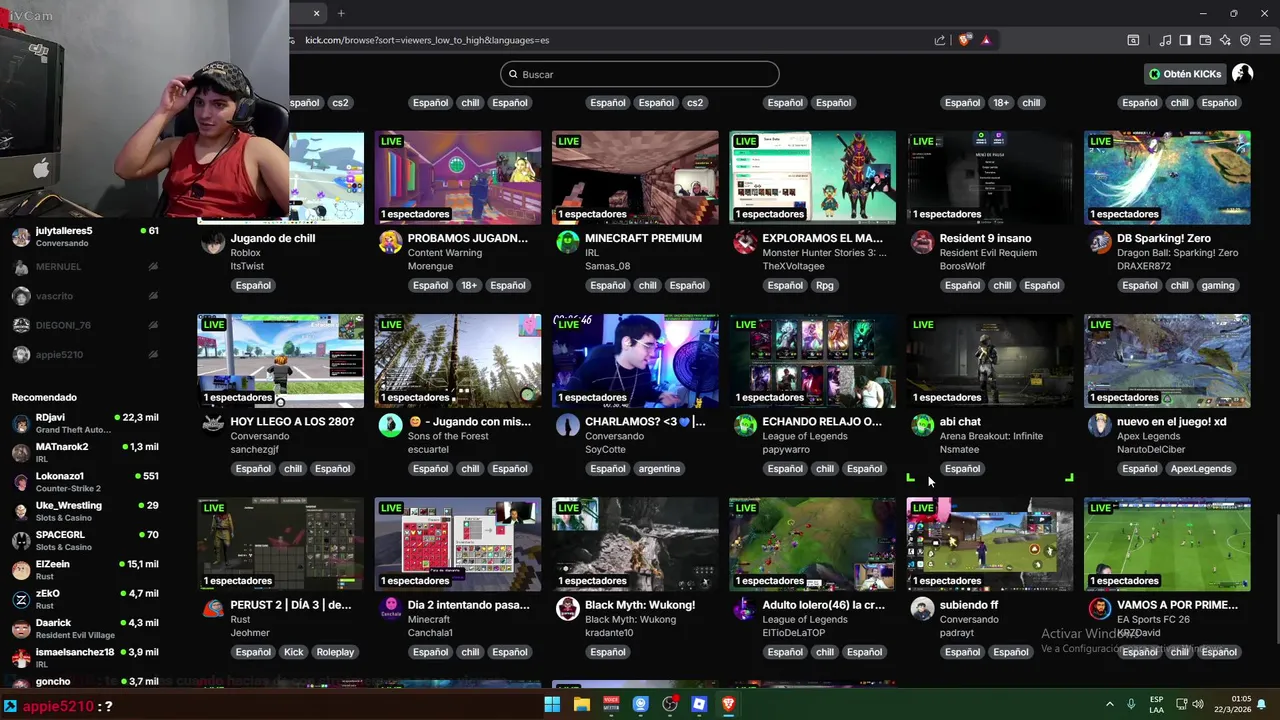This screenshot has width=1280, height=720.
Task: Click the Monster Hunter Stories 3 category link
Action: [825, 253]
